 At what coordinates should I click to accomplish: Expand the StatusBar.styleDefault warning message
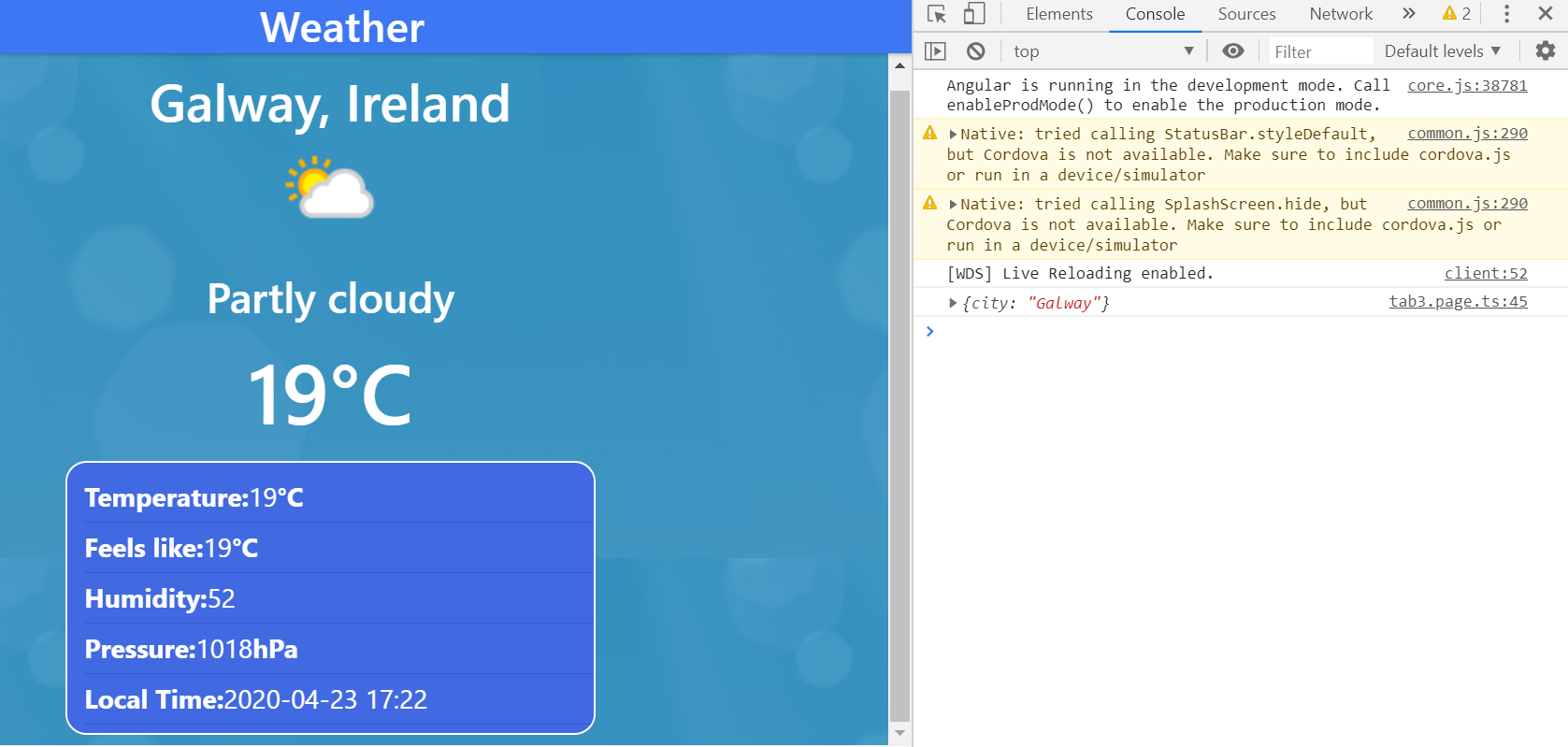pyautogui.click(x=954, y=135)
